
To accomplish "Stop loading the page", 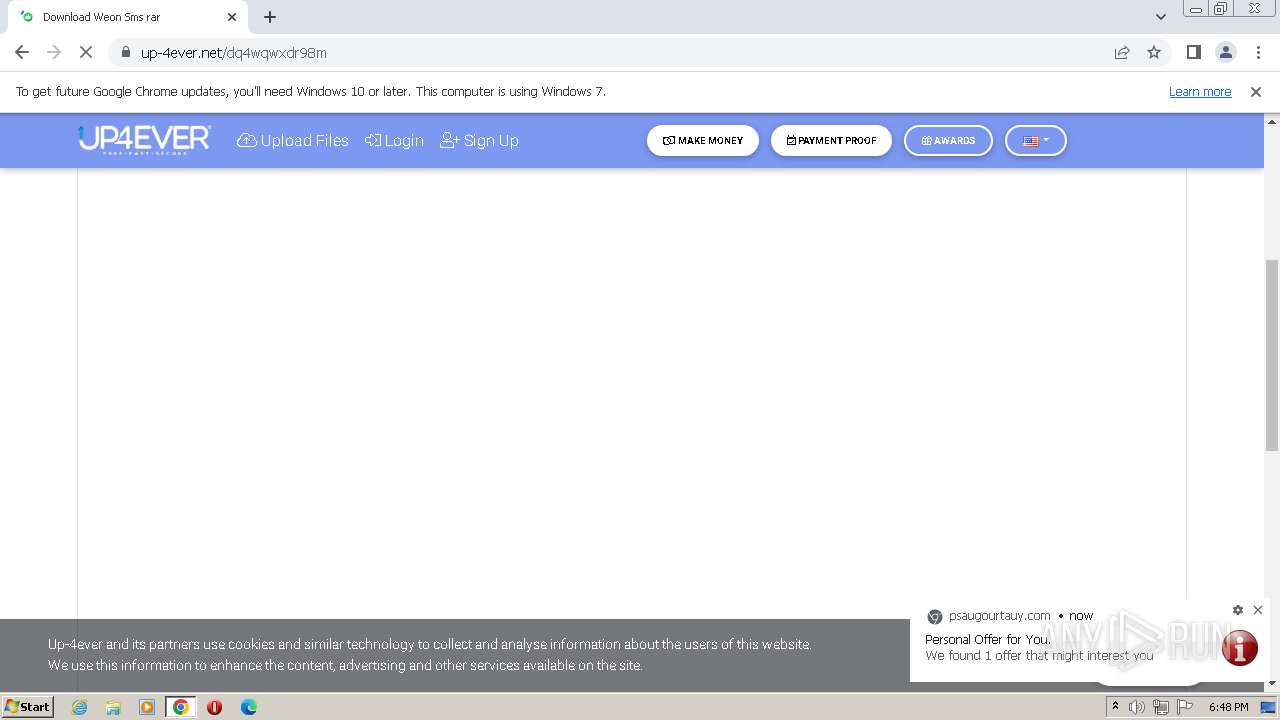I will pyautogui.click(x=86, y=52).
